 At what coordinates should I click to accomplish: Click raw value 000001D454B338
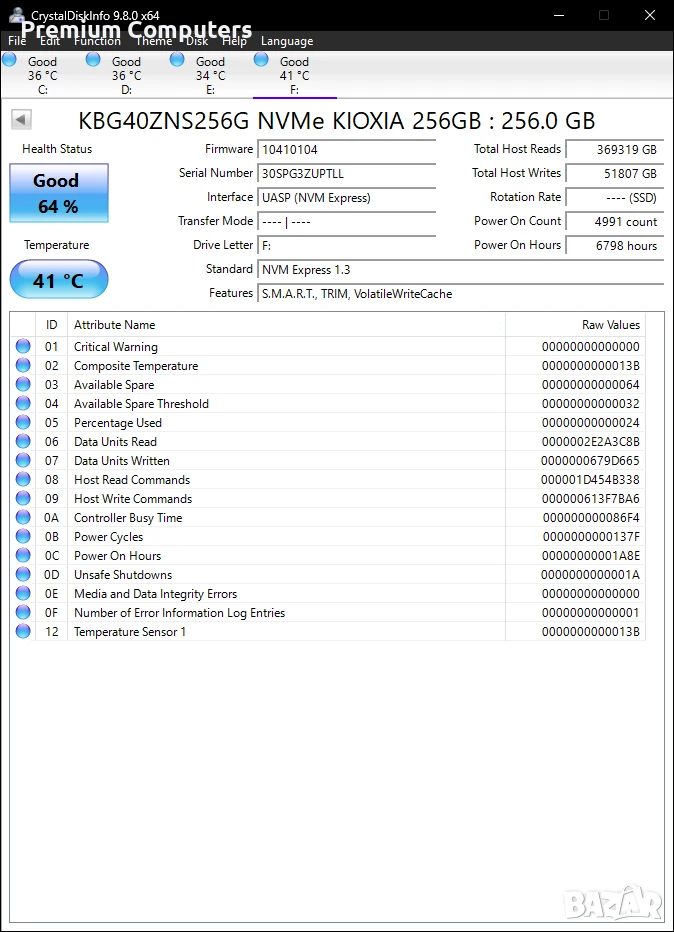[590, 480]
